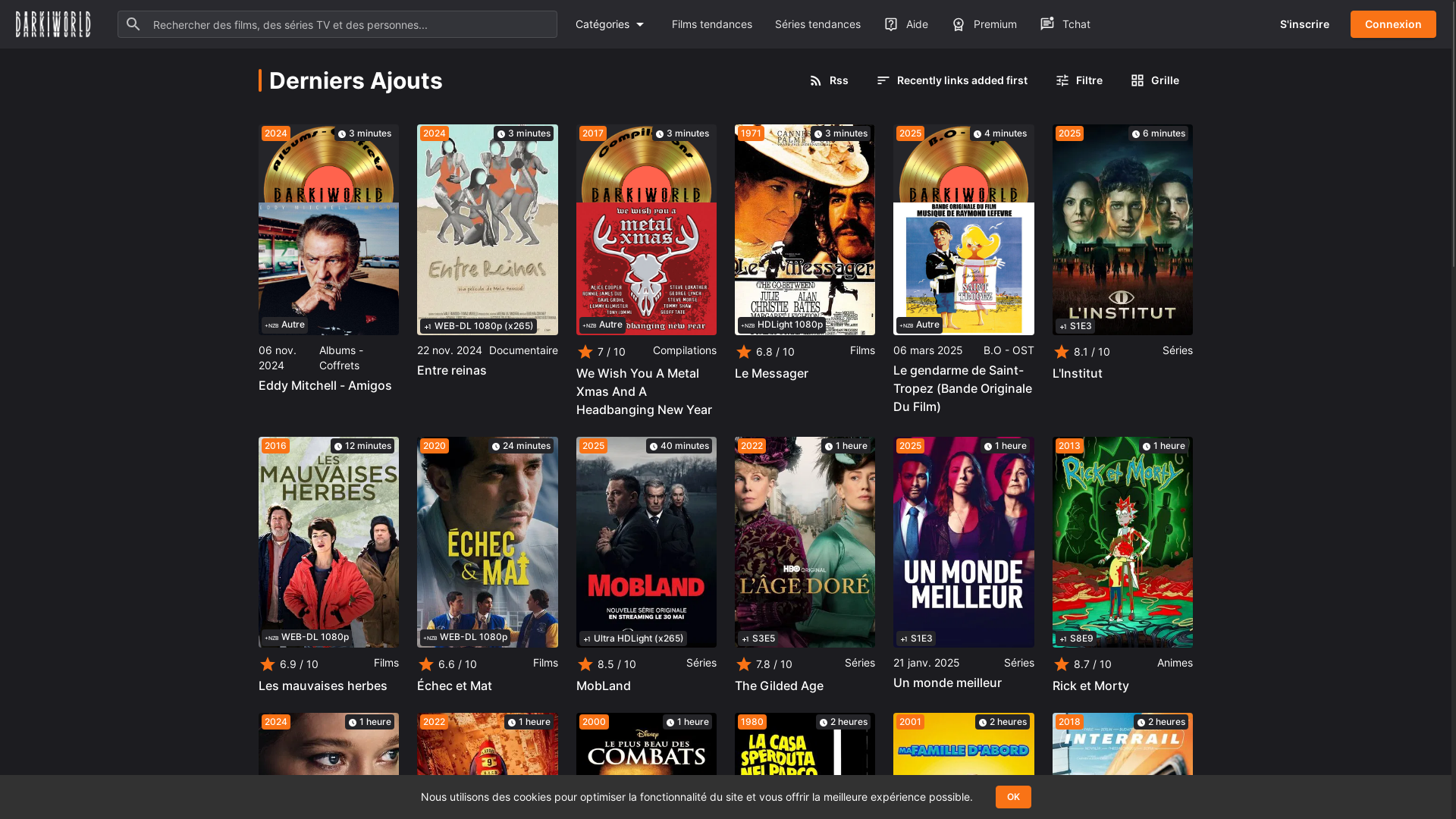1456x819 pixels.
Task: Click Rick et Morty title link
Action: coord(1090,686)
